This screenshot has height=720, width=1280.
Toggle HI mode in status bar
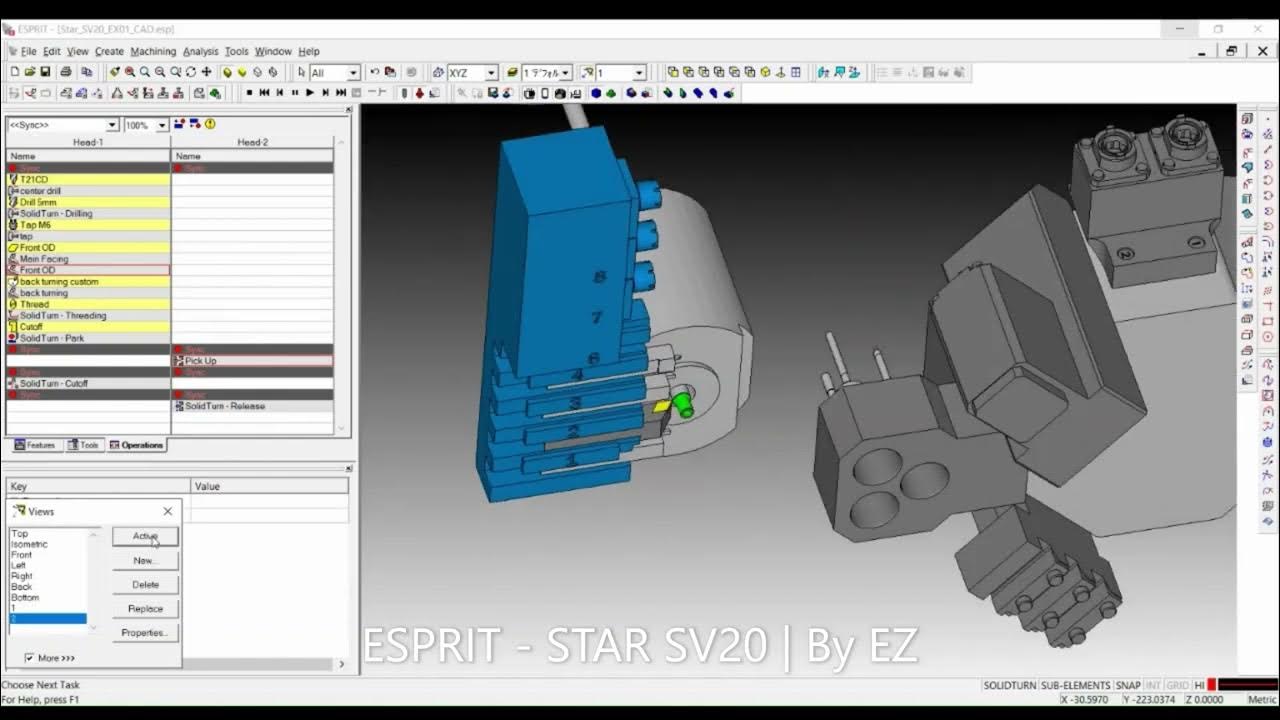(1199, 685)
